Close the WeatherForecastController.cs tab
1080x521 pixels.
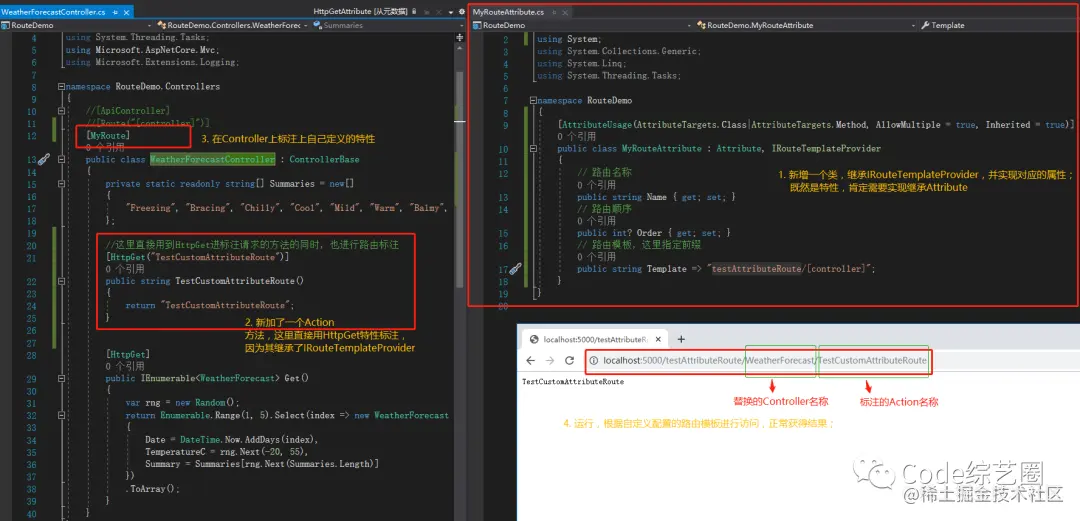pyautogui.click(x=127, y=12)
